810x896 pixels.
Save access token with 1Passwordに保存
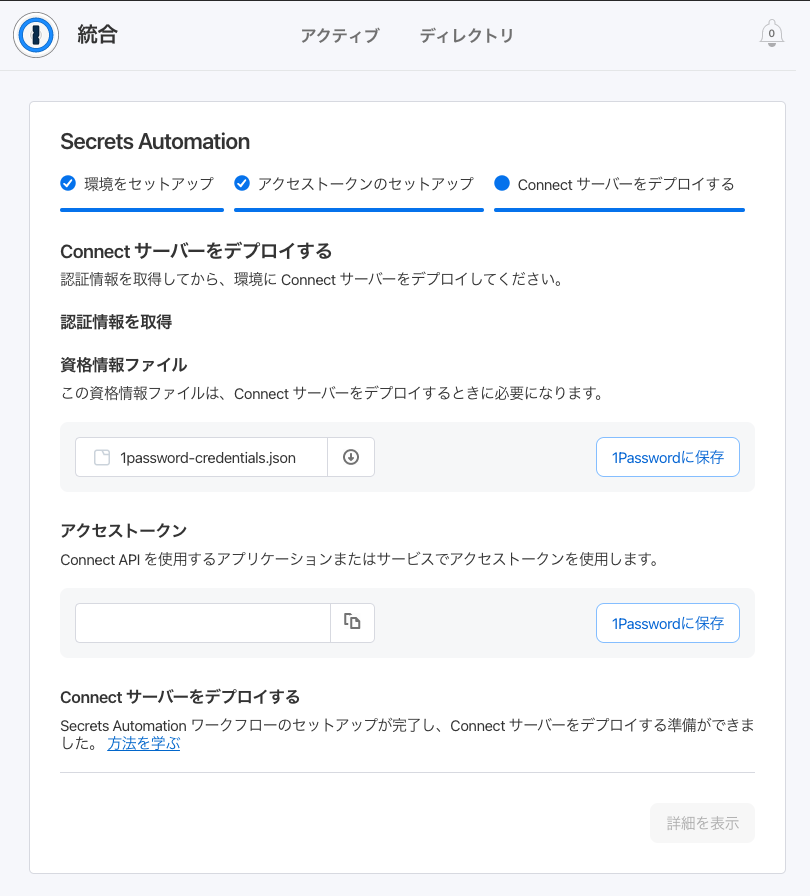(x=668, y=623)
